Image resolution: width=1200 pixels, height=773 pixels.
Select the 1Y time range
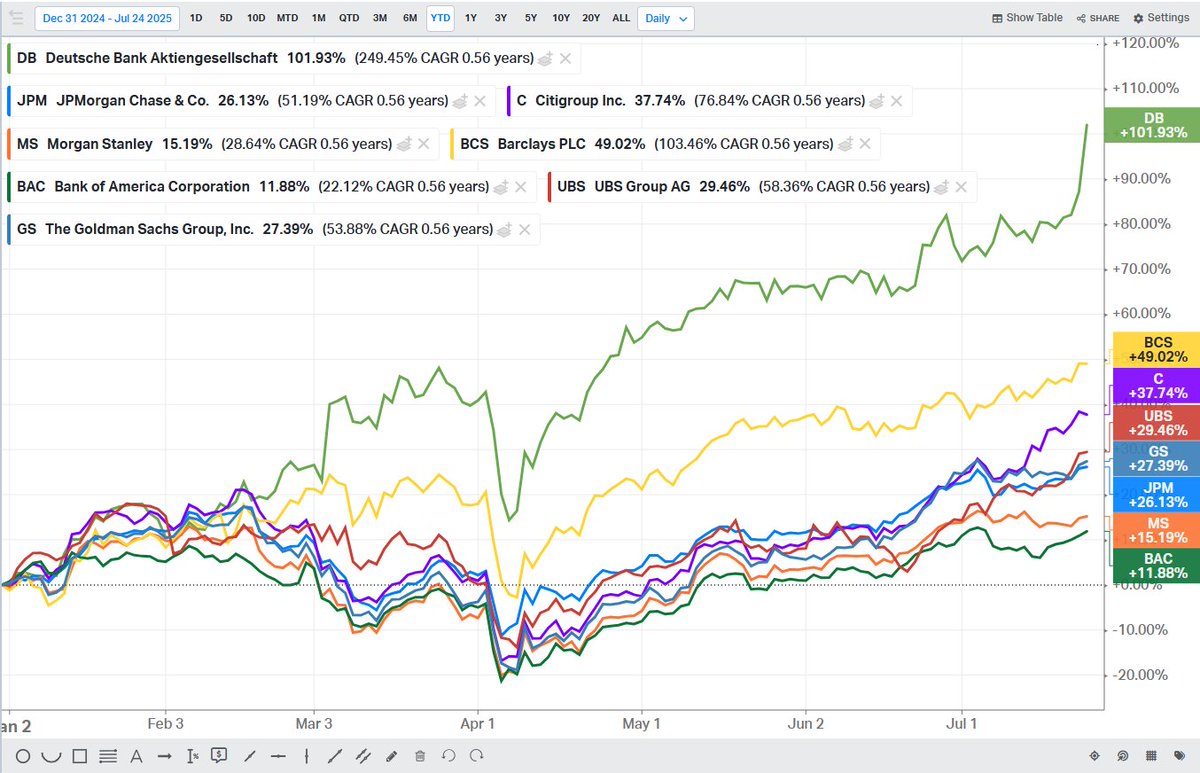pyautogui.click(x=470, y=18)
